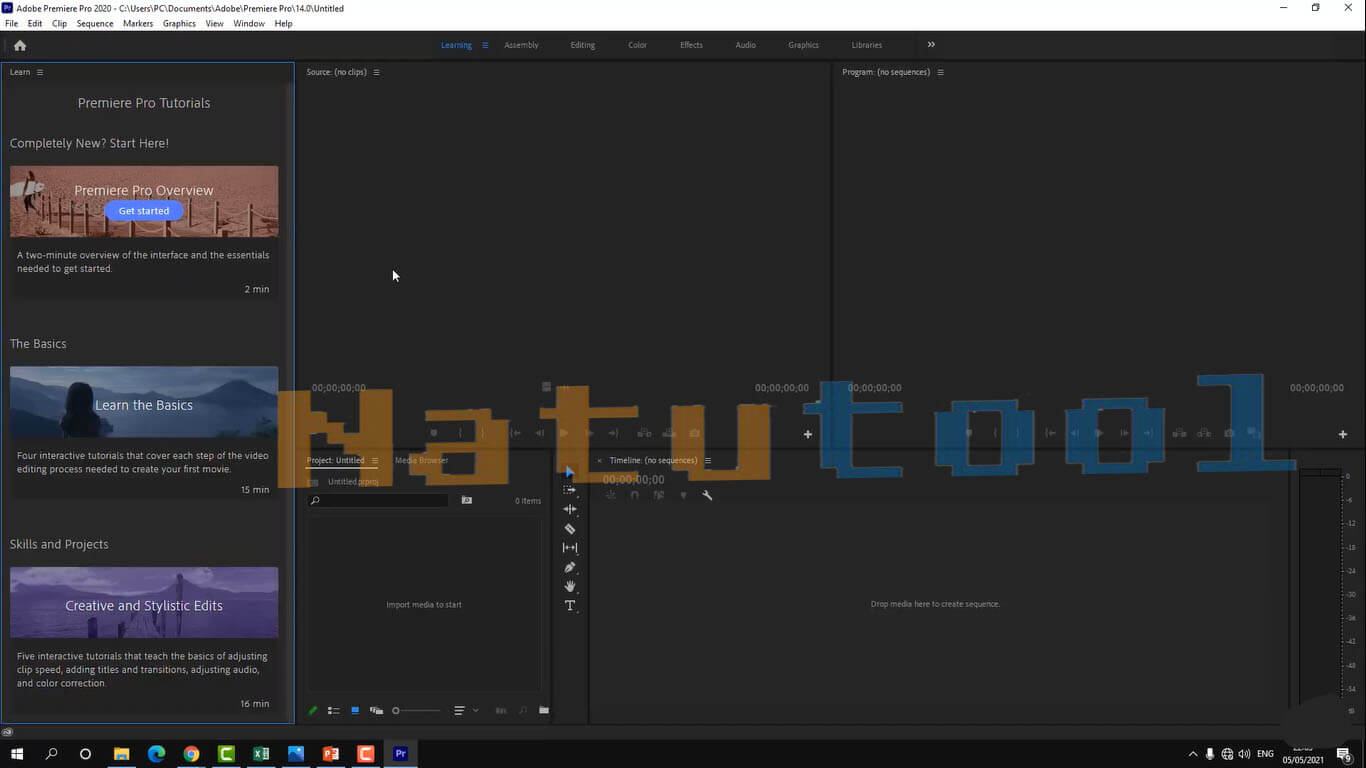1366x768 pixels.
Task: Open volume control in system tray
Action: (x=1244, y=754)
